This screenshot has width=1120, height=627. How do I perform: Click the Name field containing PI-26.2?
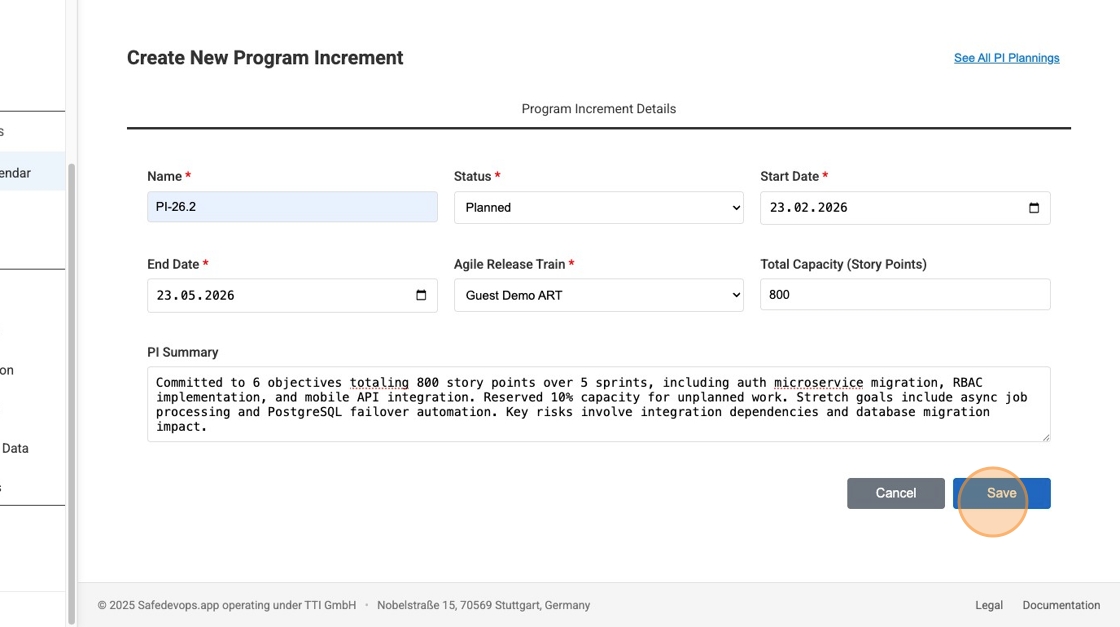[291, 206]
